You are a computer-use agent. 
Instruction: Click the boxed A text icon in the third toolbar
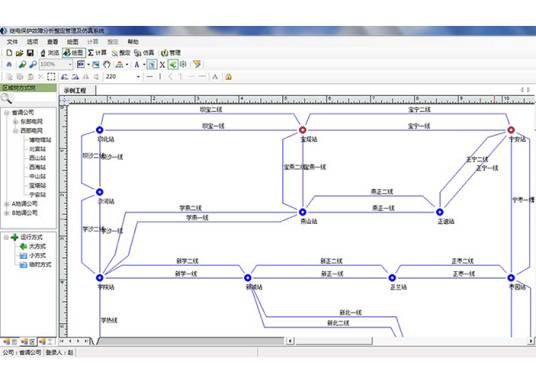click(215, 77)
